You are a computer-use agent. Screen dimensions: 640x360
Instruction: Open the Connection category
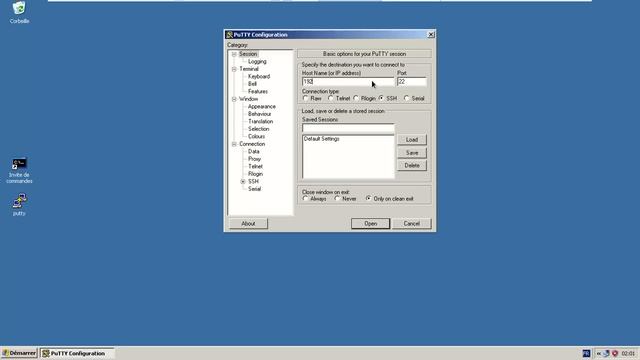pos(252,144)
